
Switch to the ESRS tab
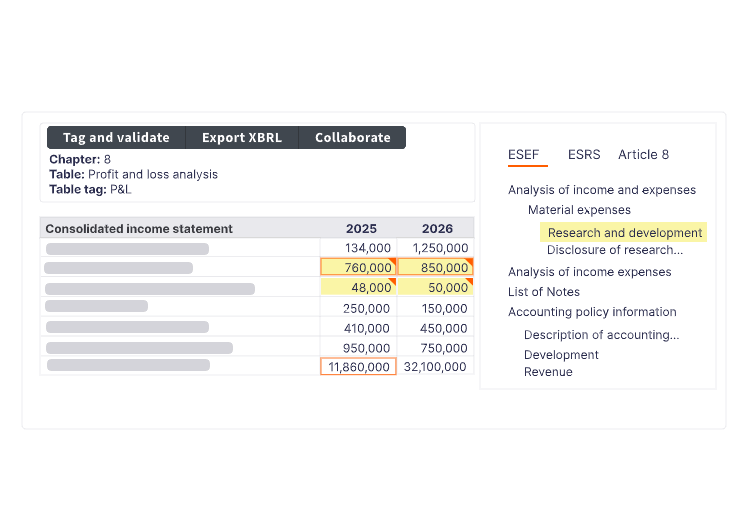click(x=584, y=155)
